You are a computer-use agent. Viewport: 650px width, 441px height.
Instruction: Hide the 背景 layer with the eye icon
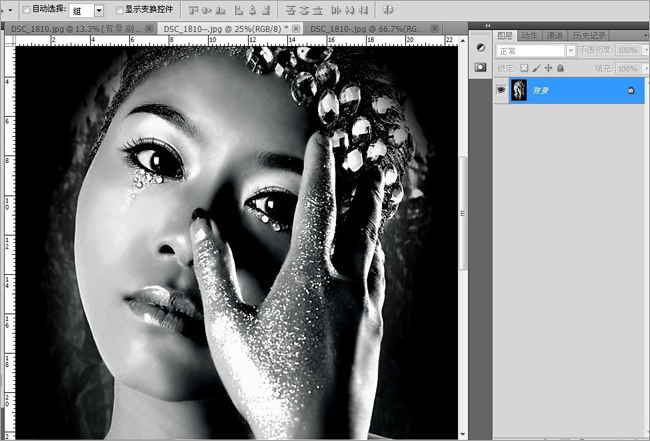pos(501,90)
